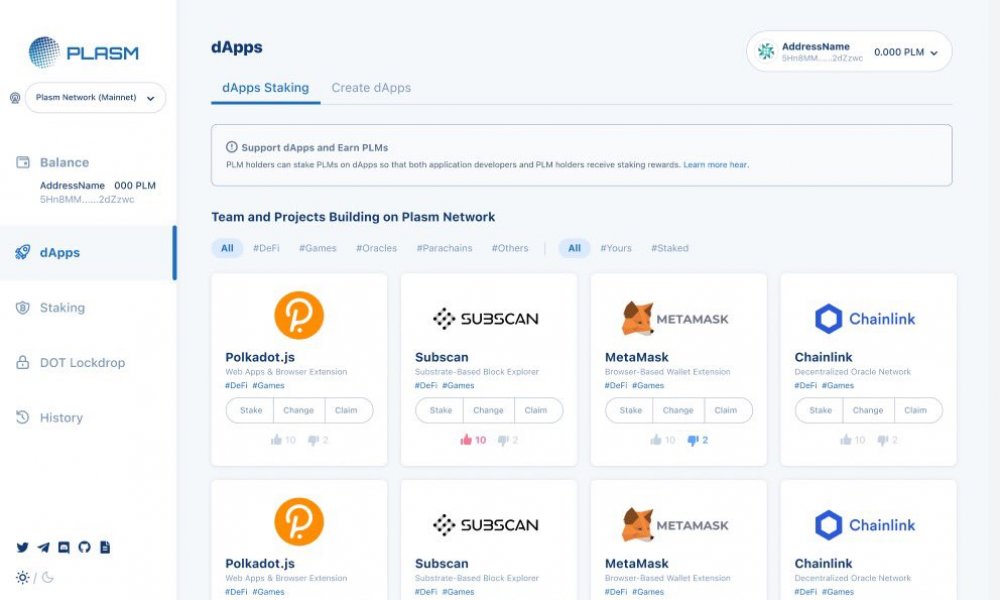Filter projects by #Staked
Screen dimensions: 1000x600
[x=670, y=248]
